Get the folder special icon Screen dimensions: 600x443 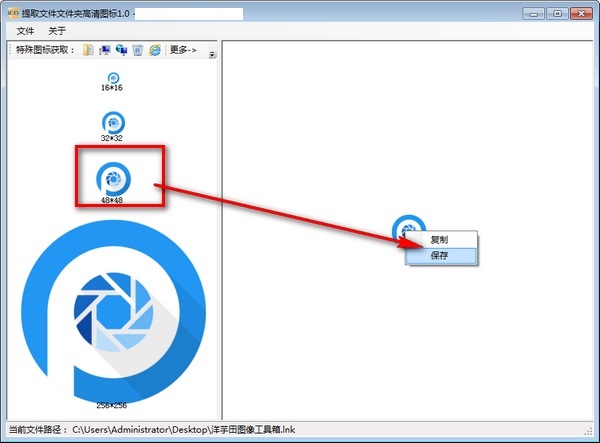click(88, 50)
